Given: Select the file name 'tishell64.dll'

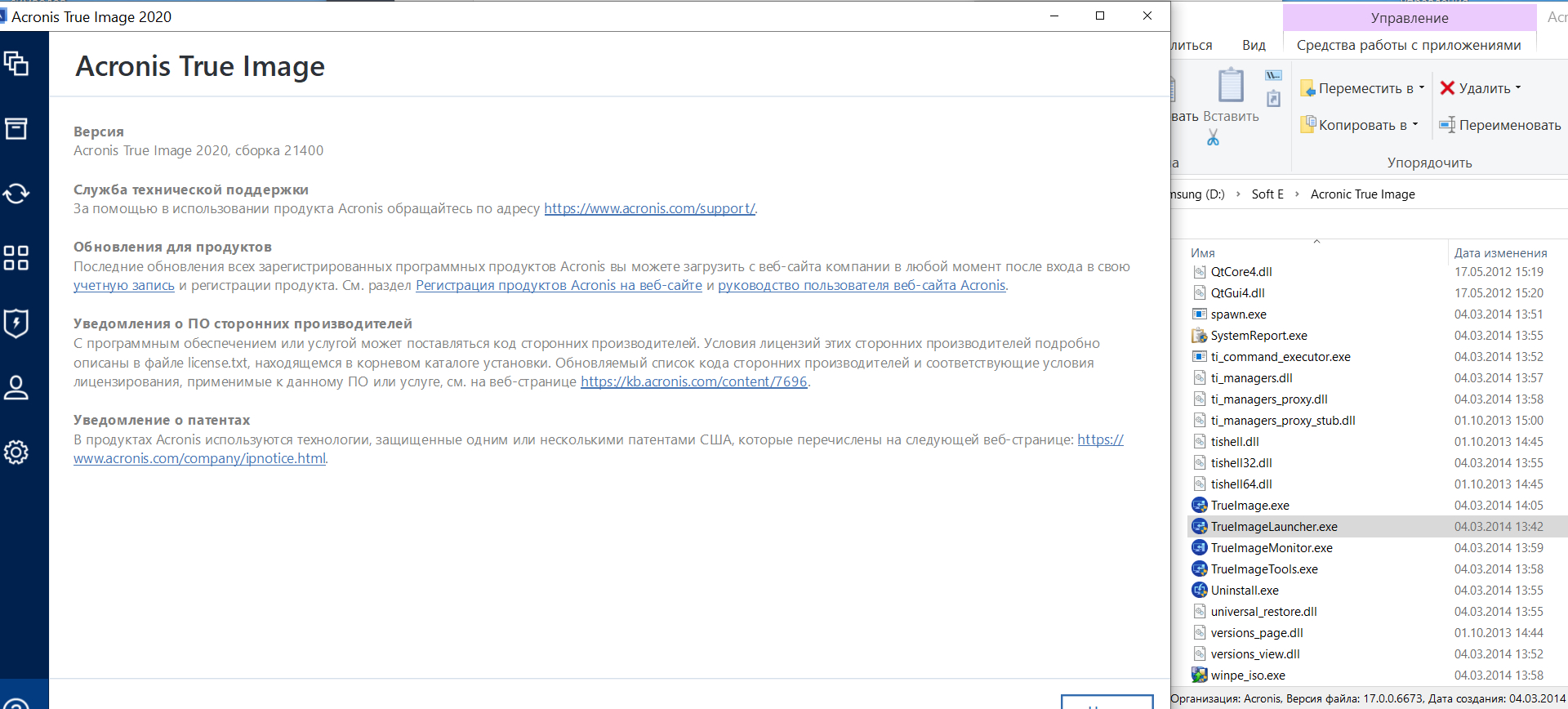Looking at the screenshot, I should click(1241, 484).
